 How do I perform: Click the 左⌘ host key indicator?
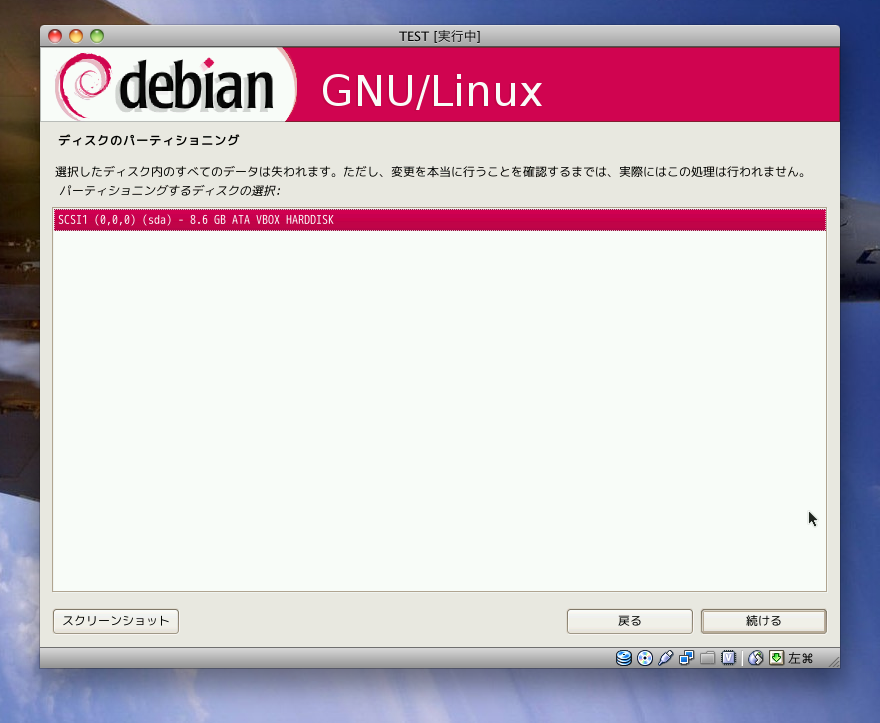point(801,658)
